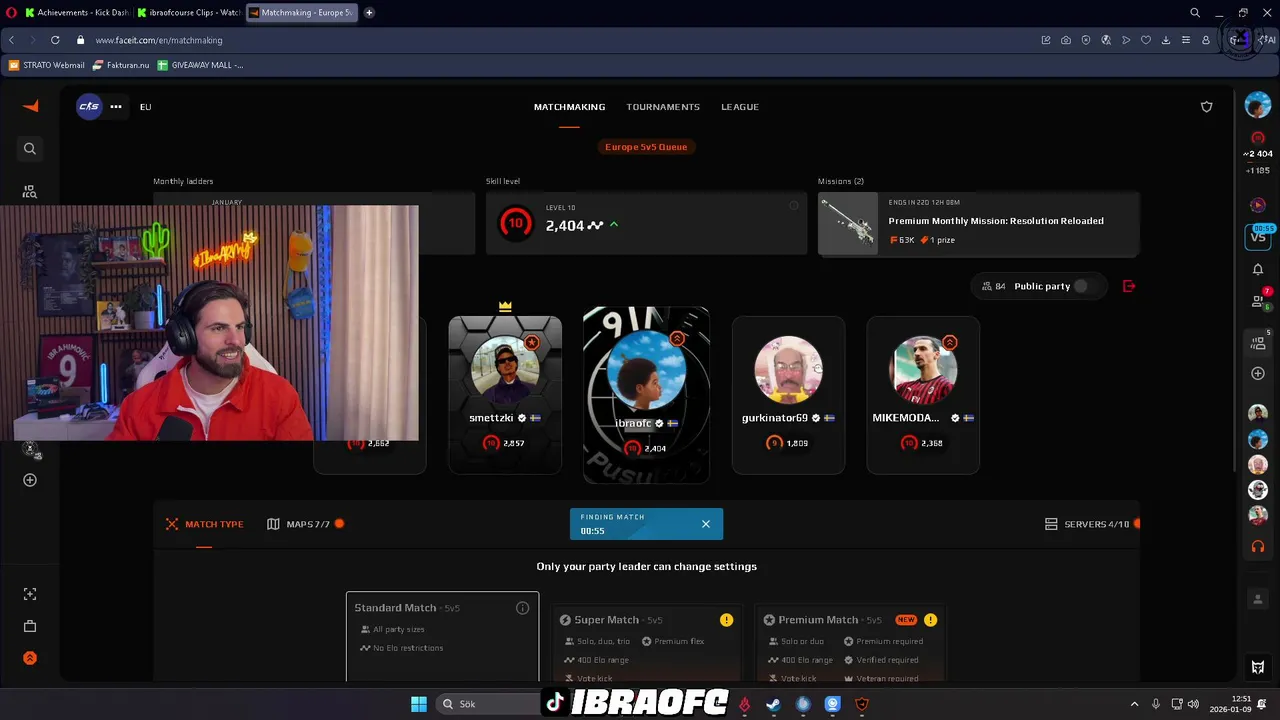
Task: Open a new browser tab
Action: 369,13
